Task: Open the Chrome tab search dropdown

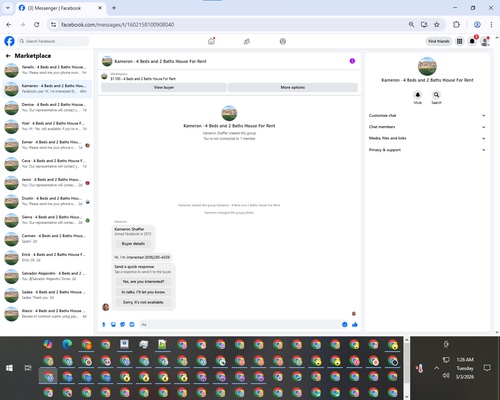Action: (8, 8)
